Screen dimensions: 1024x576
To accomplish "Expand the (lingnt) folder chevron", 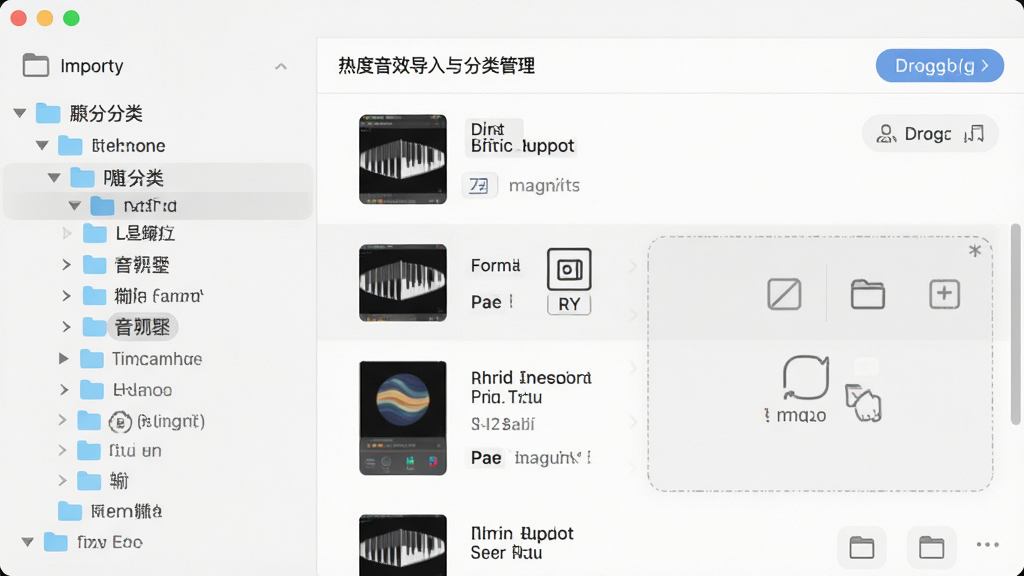I will 62,420.
